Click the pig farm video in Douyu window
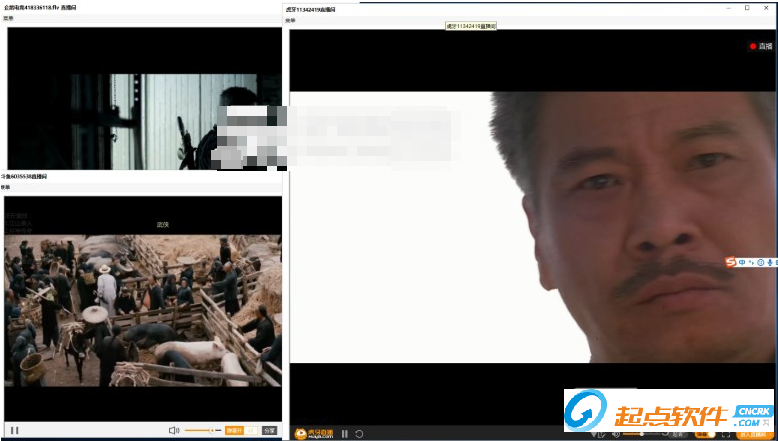 (x=143, y=311)
